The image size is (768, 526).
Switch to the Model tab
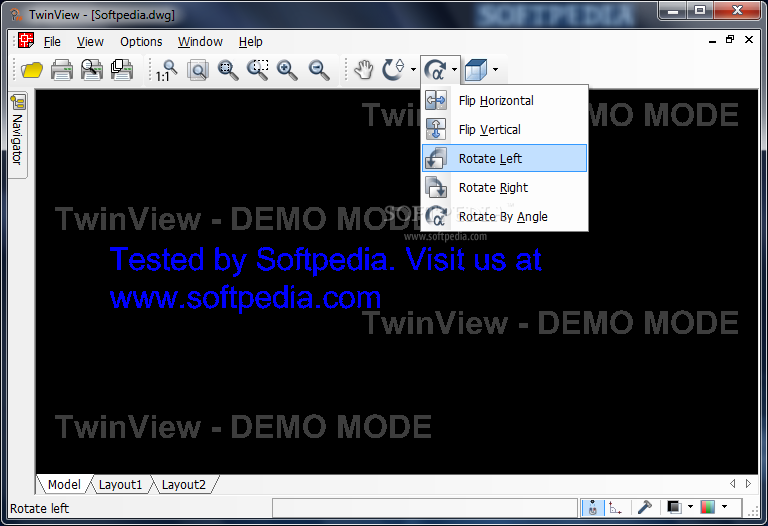click(64, 484)
